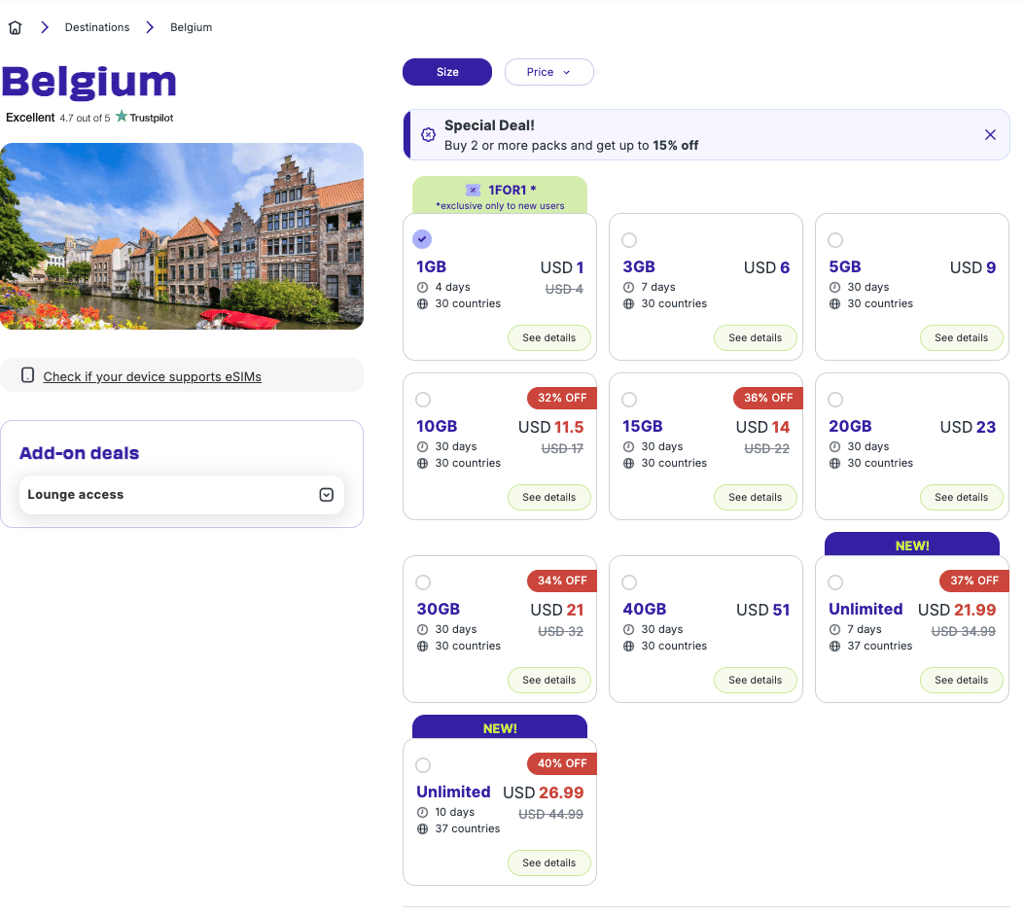The width and height of the screenshot is (1024, 915).
Task: Click the Belgium breadcrumb
Action: (x=191, y=27)
